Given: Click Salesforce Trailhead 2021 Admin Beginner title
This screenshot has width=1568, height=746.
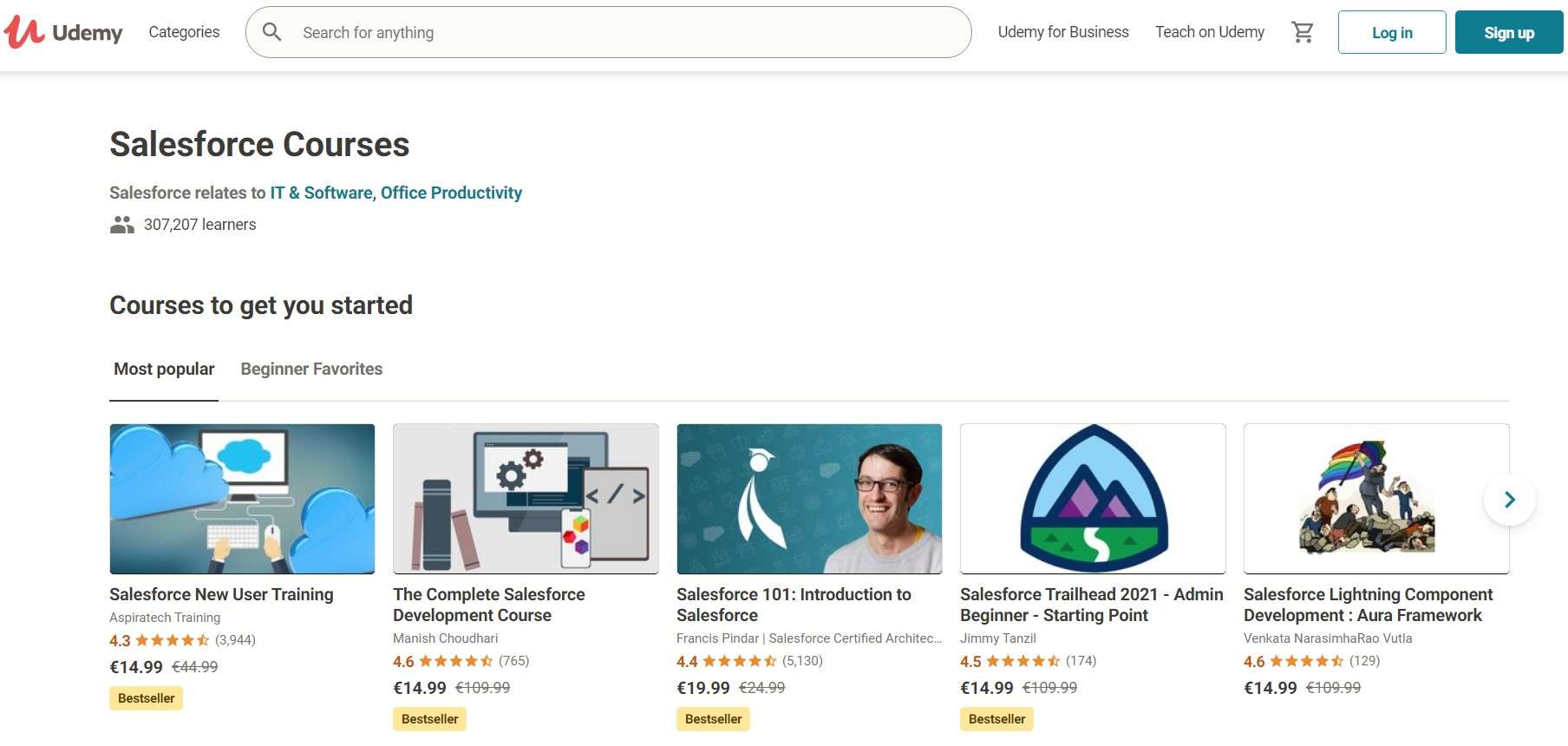Looking at the screenshot, I should point(1092,605).
